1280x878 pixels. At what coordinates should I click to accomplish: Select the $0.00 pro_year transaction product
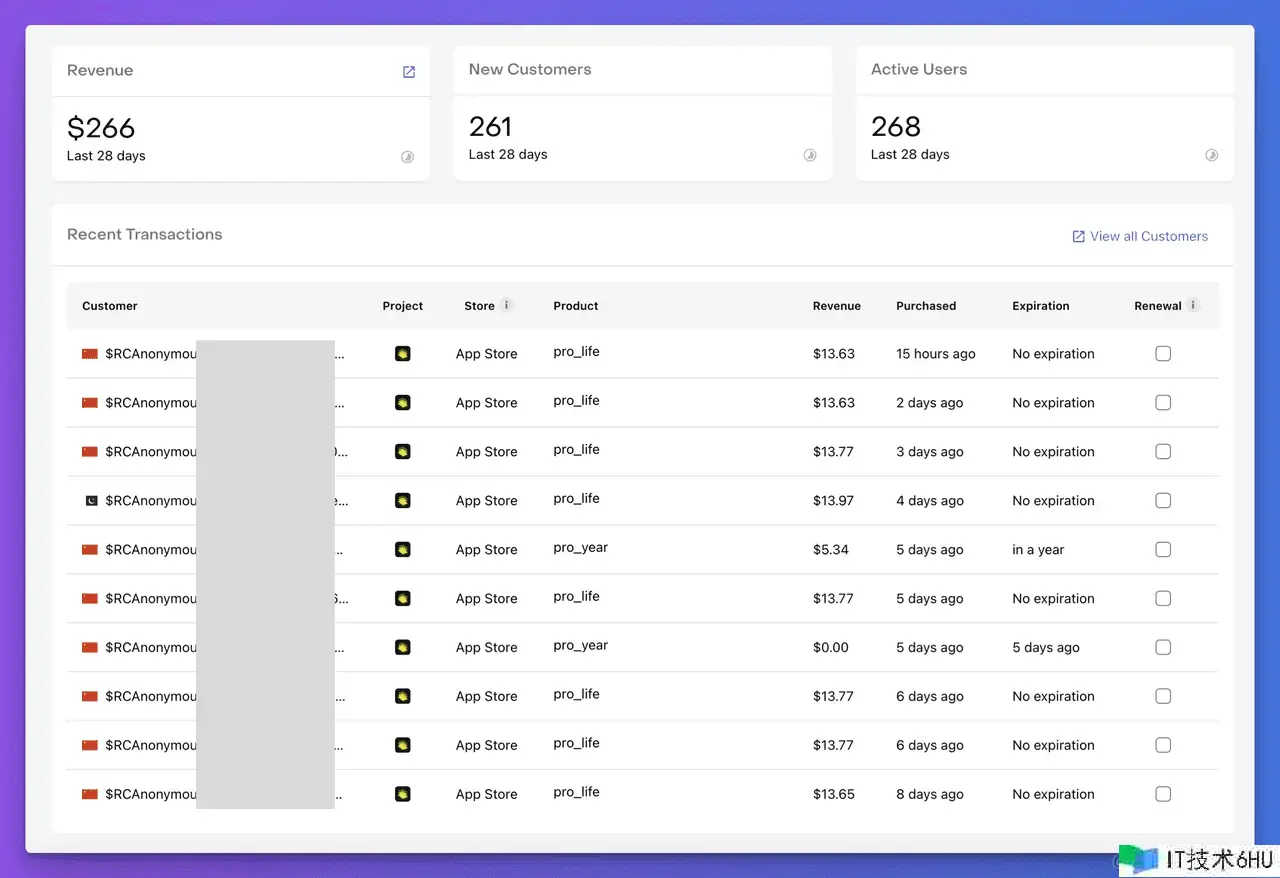[580, 646]
